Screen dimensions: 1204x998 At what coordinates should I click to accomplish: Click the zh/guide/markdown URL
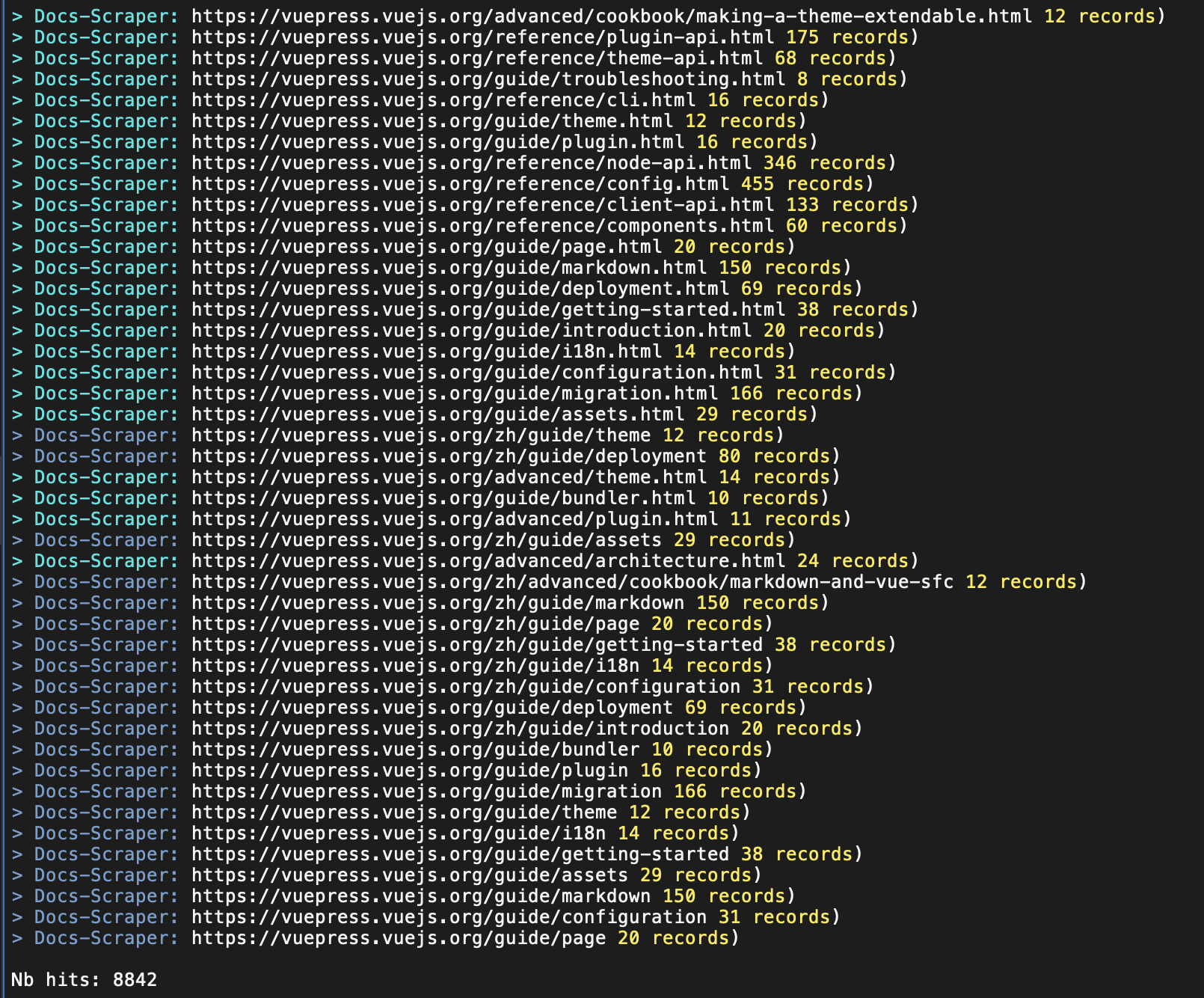[x=438, y=603]
